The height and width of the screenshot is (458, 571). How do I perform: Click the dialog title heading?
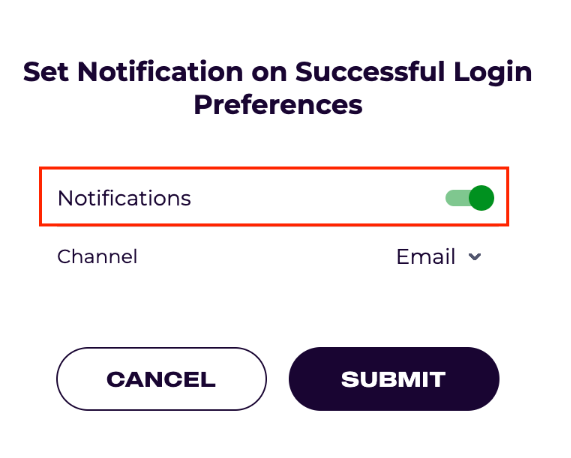[277, 88]
